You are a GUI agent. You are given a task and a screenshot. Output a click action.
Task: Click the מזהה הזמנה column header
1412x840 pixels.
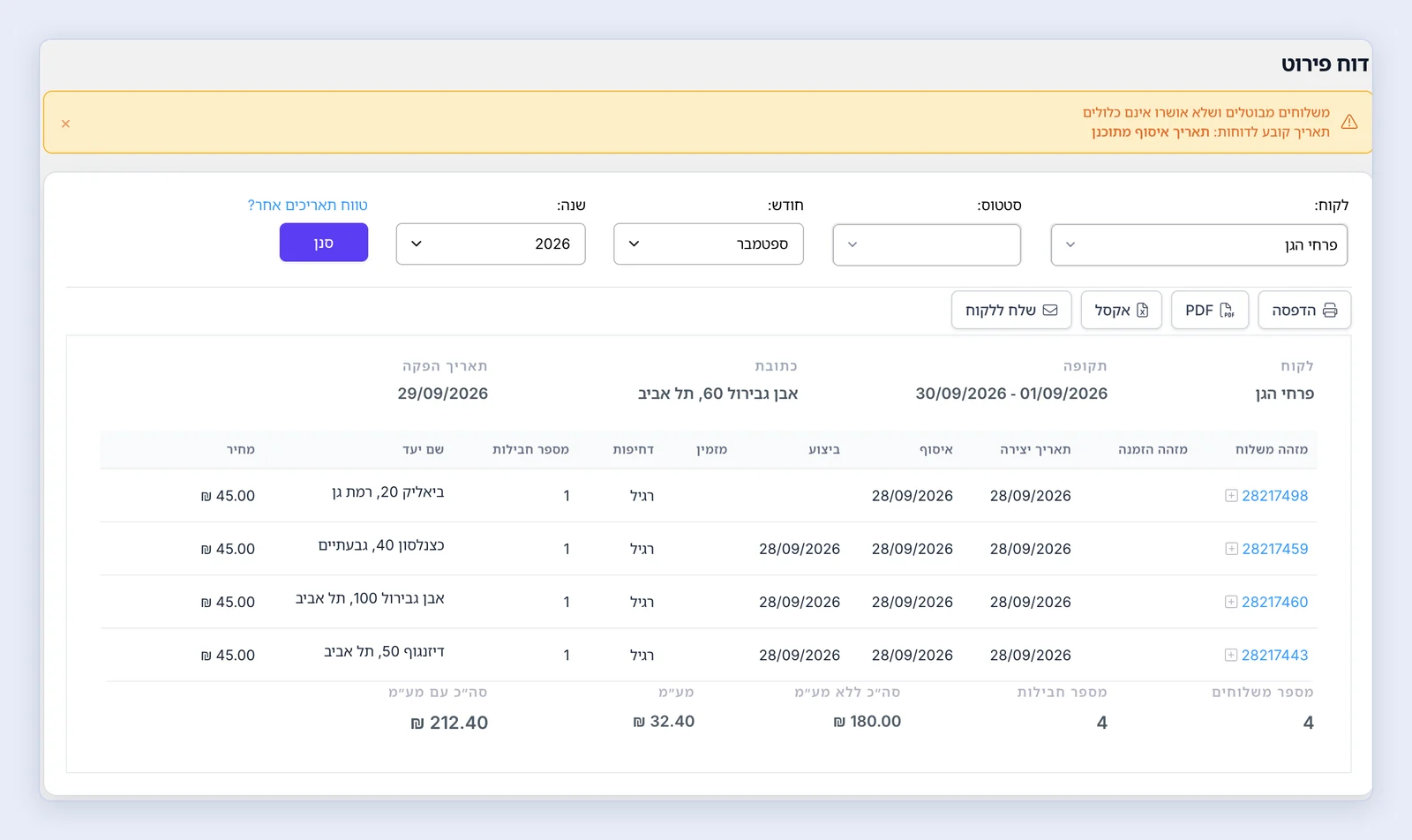(1153, 449)
